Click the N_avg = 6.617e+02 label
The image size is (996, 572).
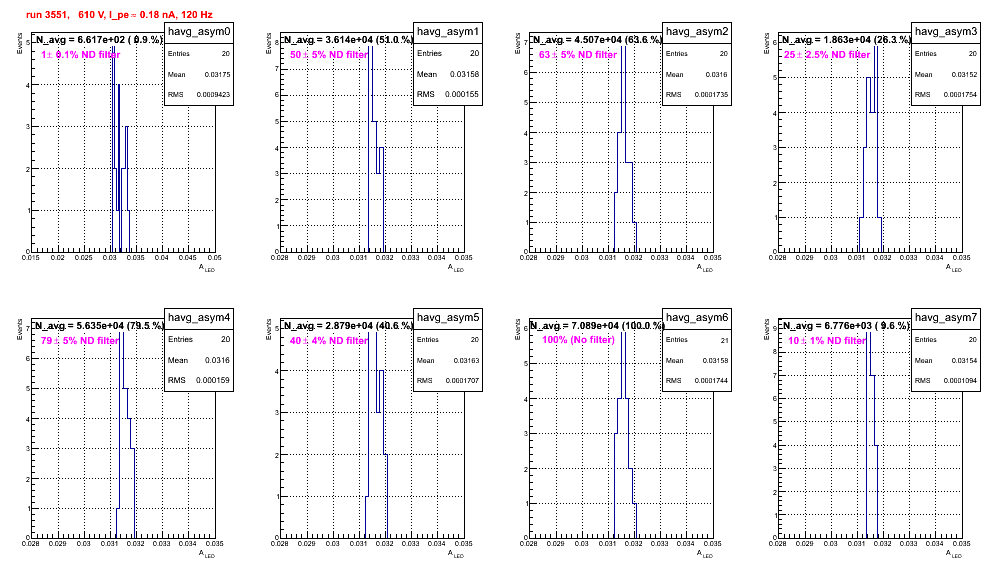[x=99, y=39]
